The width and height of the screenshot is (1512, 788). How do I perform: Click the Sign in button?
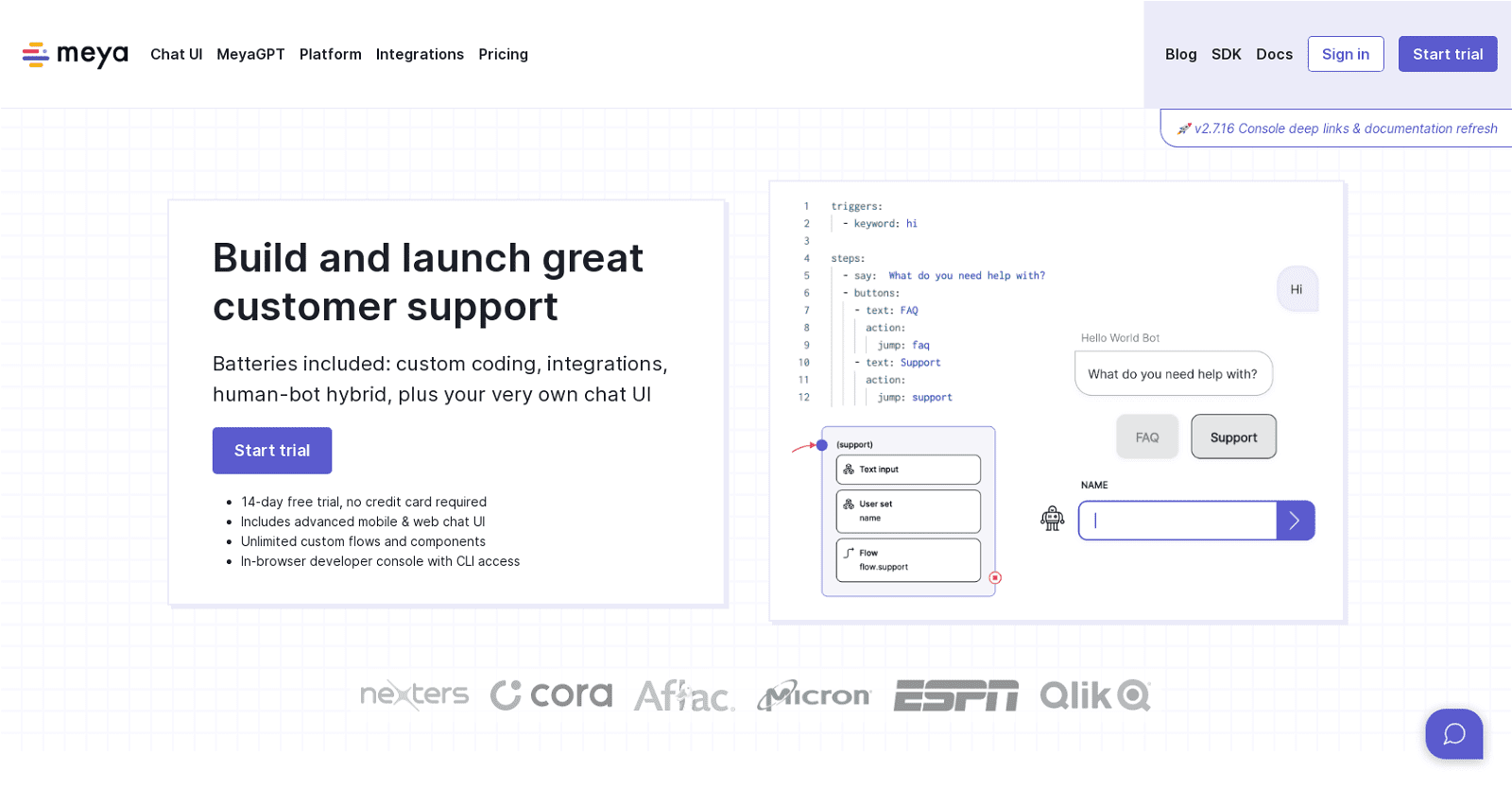pyautogui.click(x=1346, y=54)
